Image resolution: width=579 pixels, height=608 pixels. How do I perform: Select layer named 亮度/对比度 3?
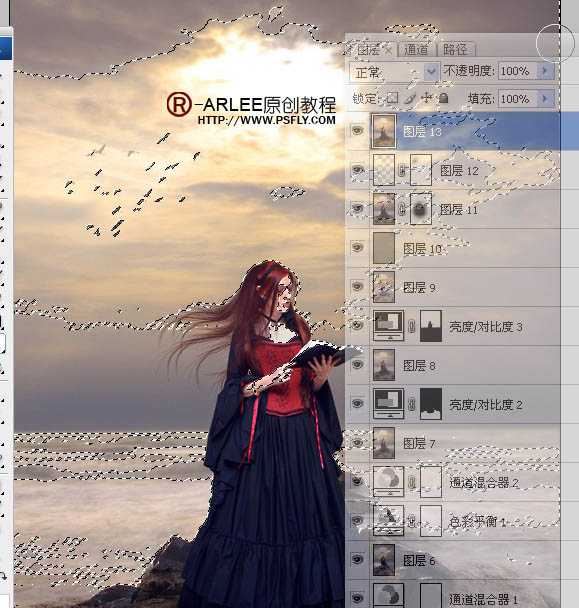(486, 327)
